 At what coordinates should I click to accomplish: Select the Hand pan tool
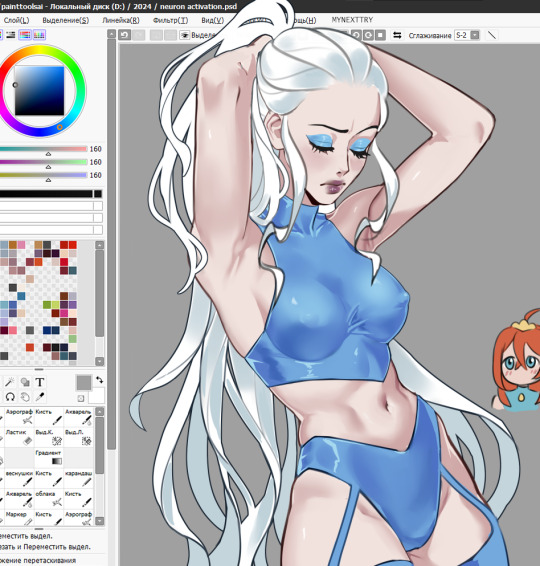(x=25, y=397)
